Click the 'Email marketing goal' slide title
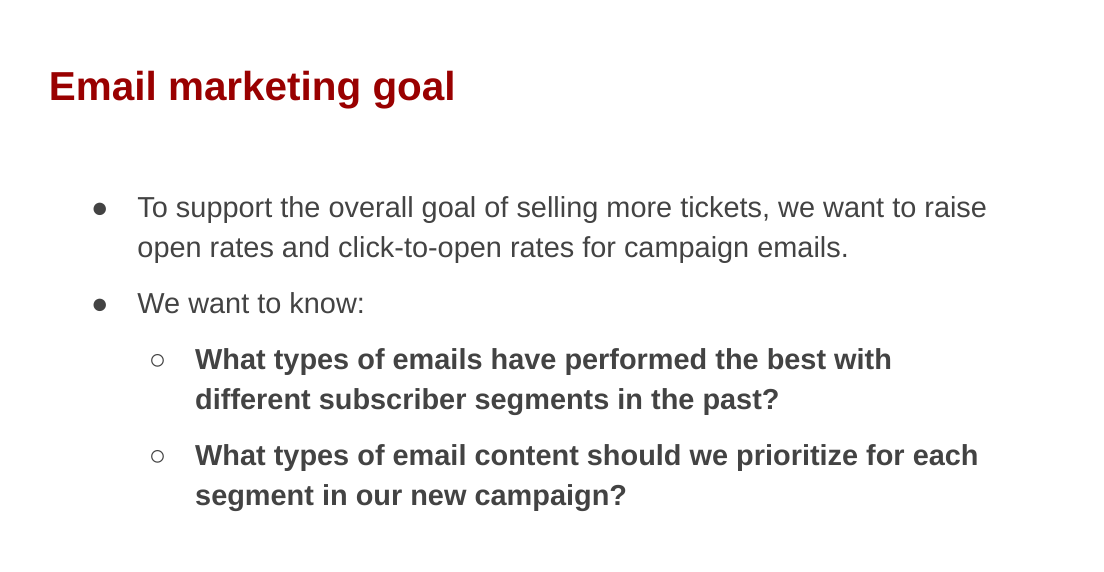The width and height of the screenshot is (1104, 572). point(251,87)
